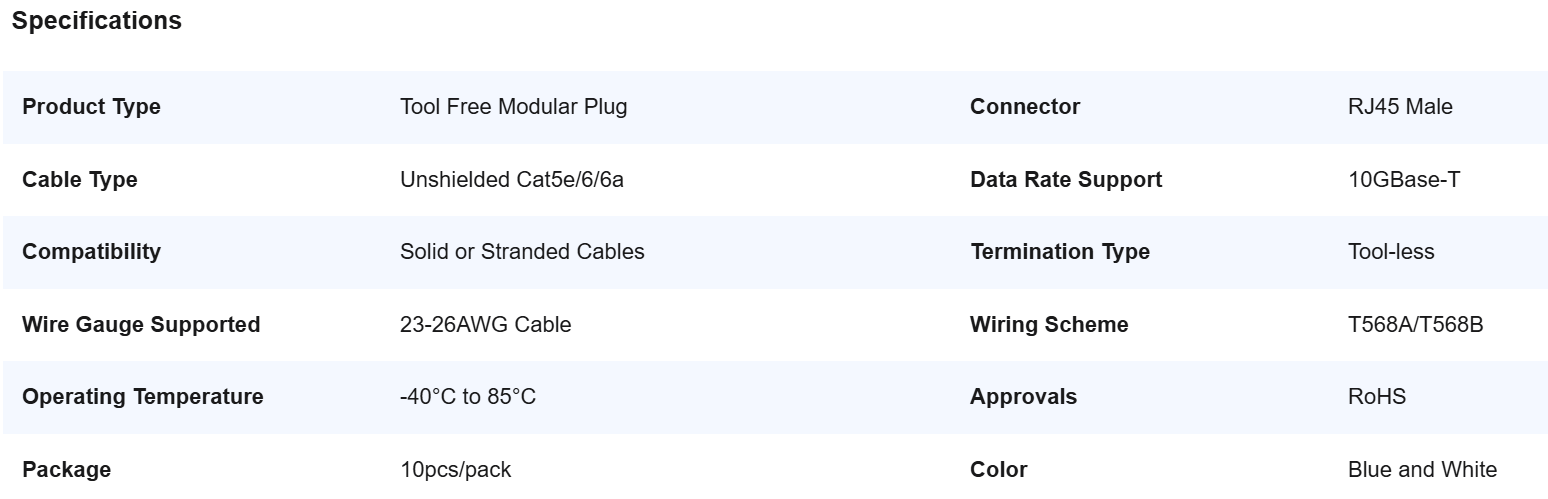Select the Product Type label
Viewport: 1548px width, 499px height.
coord(91,107)
